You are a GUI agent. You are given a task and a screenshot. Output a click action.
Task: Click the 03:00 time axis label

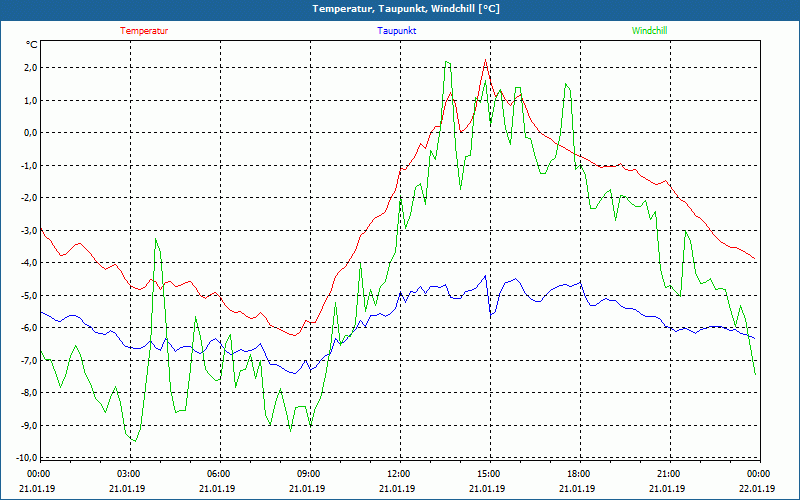point(129,474)
